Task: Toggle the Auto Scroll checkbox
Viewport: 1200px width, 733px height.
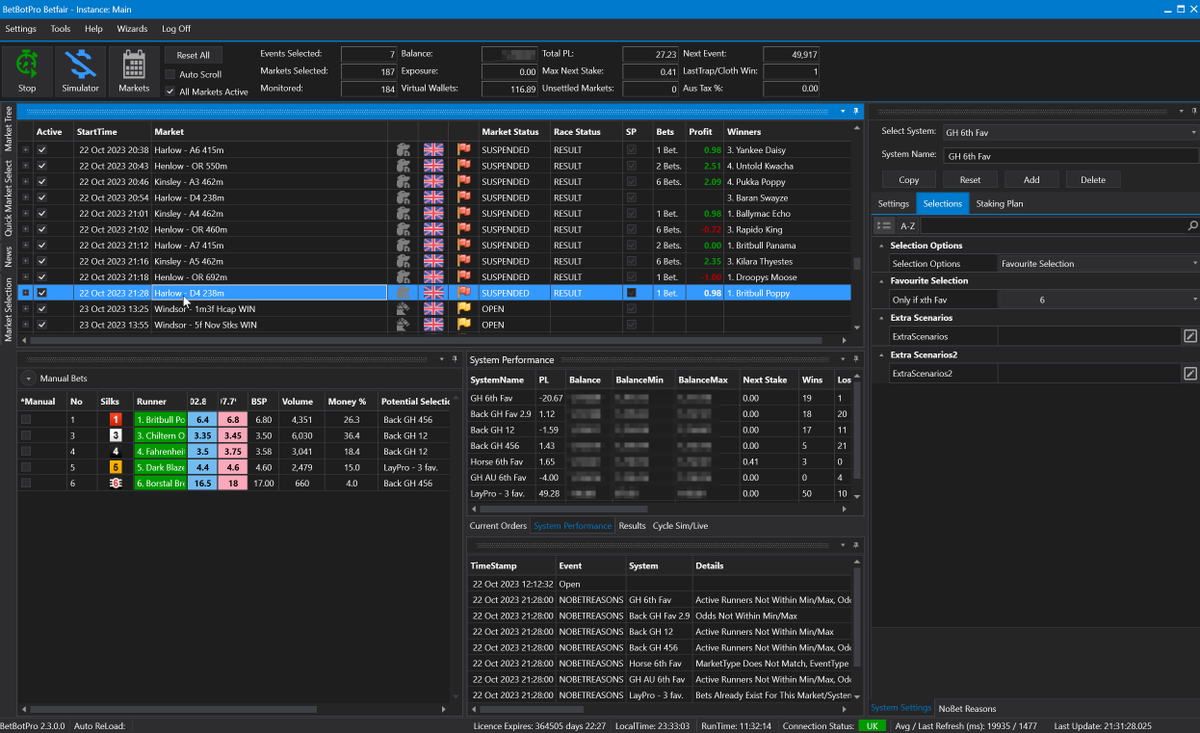Action: [170, 75]
